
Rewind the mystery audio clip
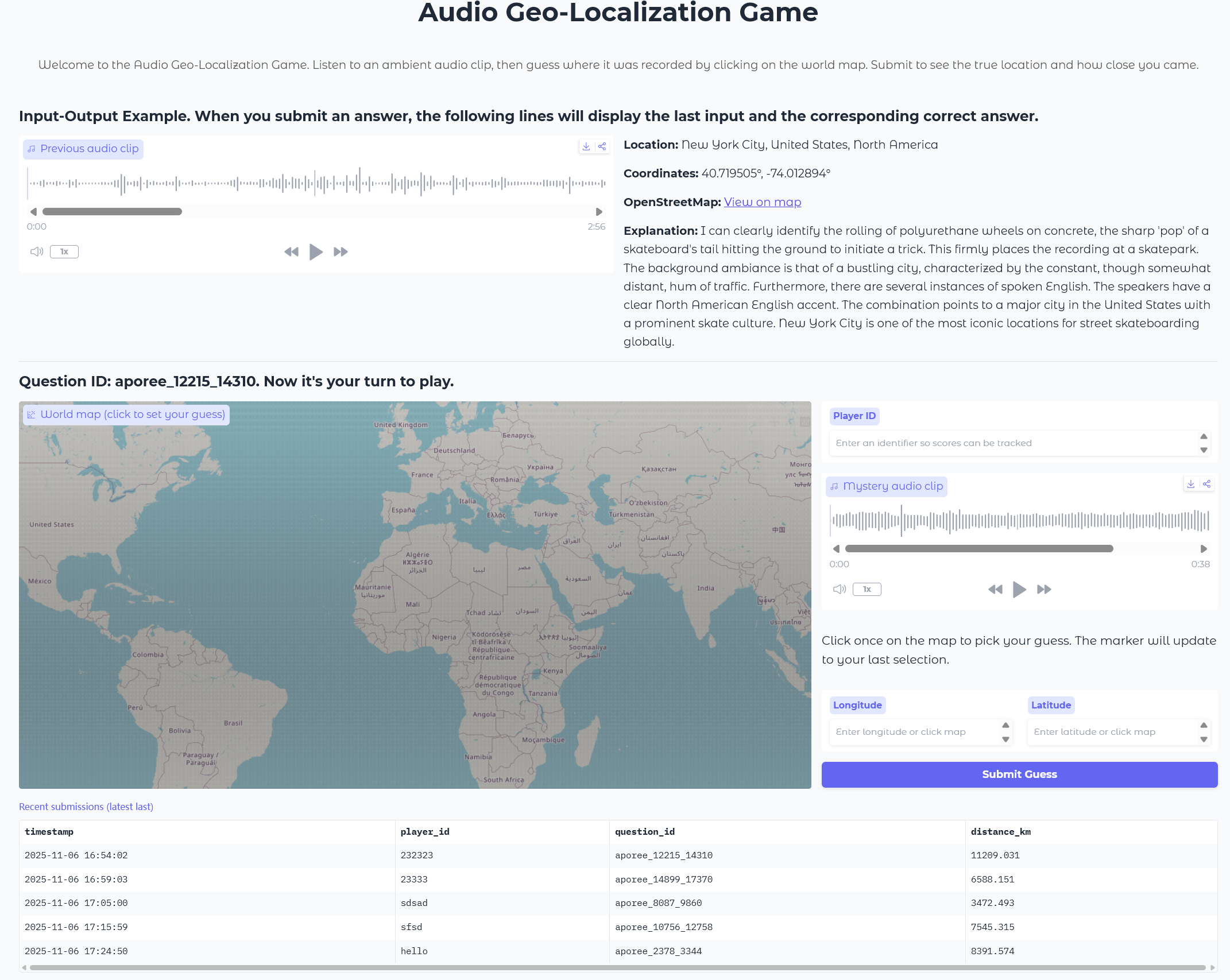point(995,590)
